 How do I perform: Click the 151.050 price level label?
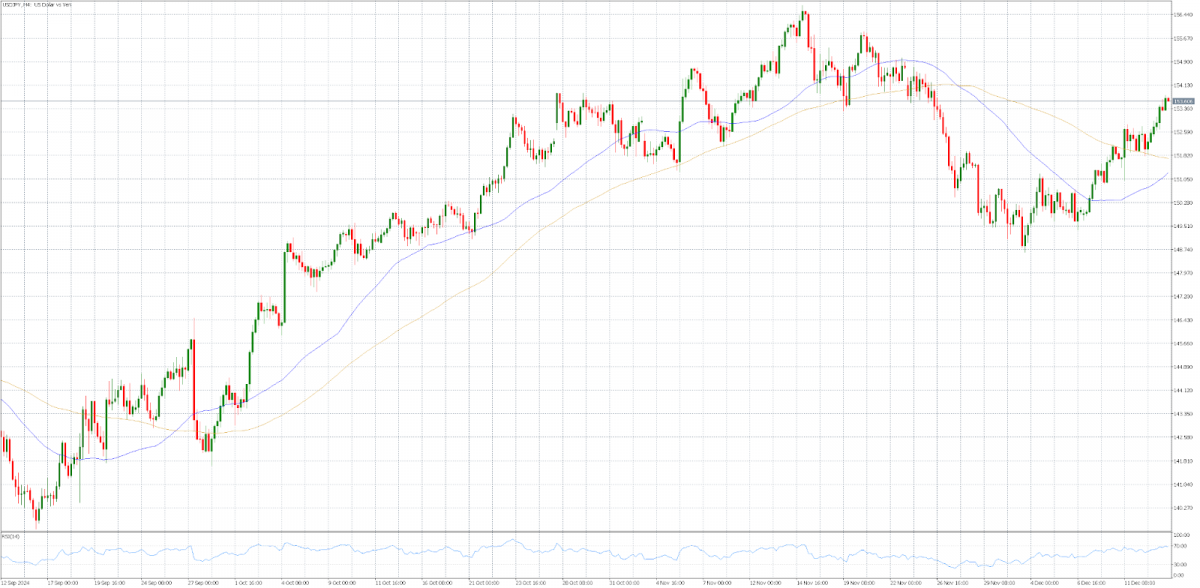(x=1181, y=179)
